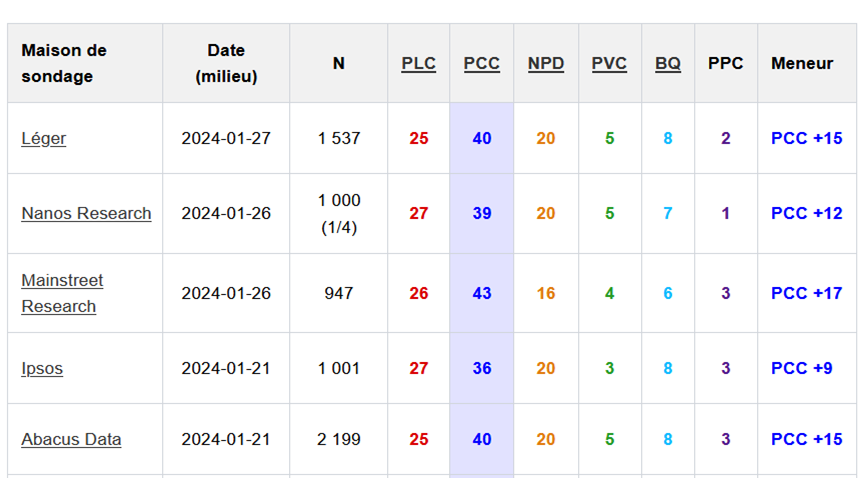Select sample size '1 000 (1/4)' cell
The width and height of the screenshot is (864, 478).
point(338,213)
